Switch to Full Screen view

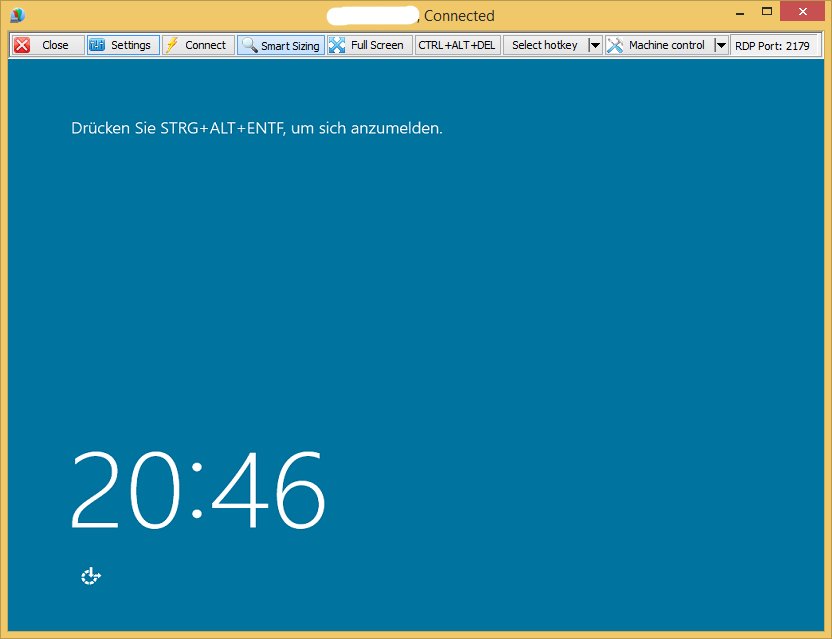click(x=367, y=45)
